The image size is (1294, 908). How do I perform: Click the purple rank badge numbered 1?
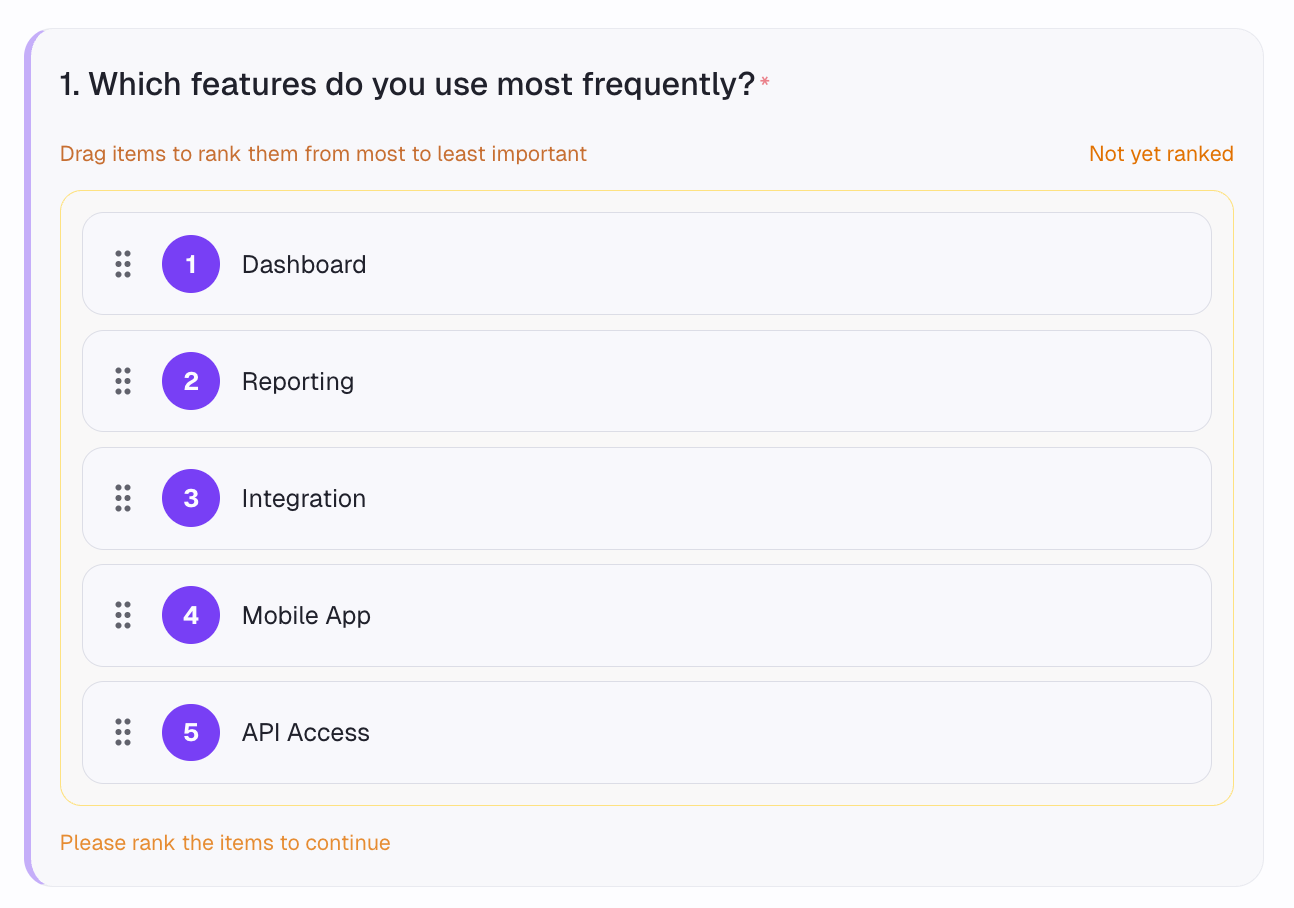190,264
